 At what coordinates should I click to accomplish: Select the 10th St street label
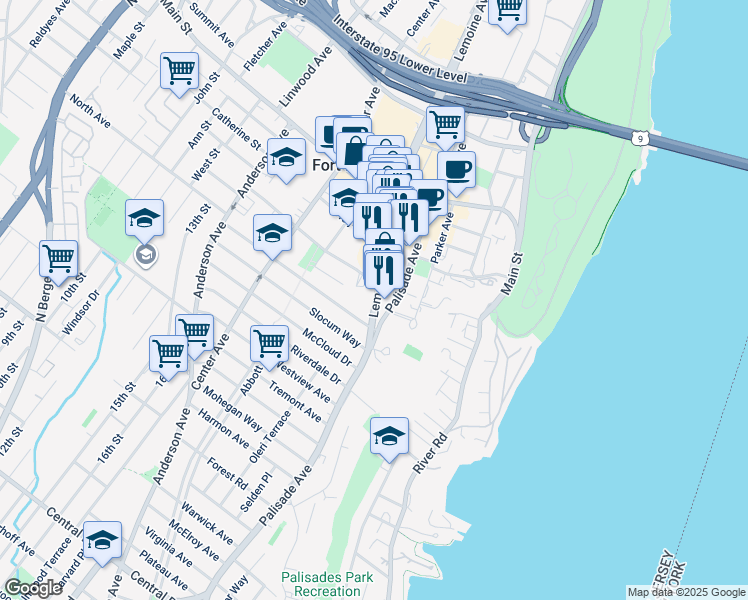pos(73,287)
